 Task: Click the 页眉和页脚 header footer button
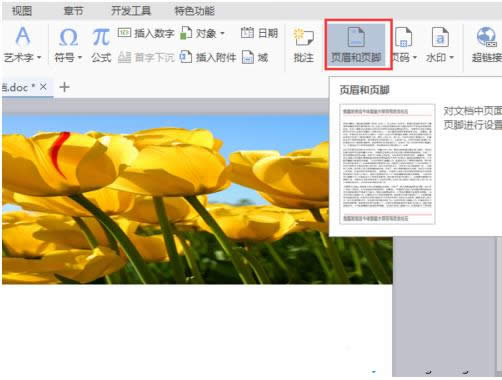[356, 45]
